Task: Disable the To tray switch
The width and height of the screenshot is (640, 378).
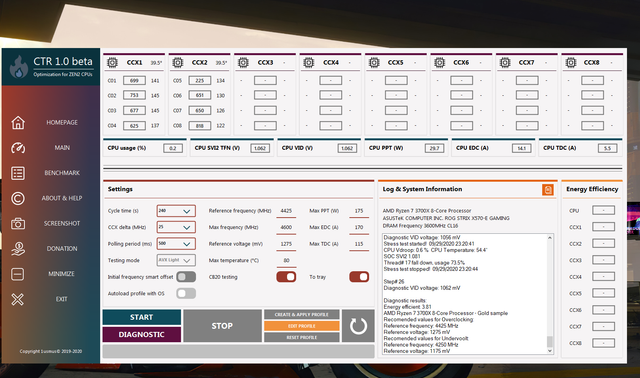Action: click(x=359, y=277)
